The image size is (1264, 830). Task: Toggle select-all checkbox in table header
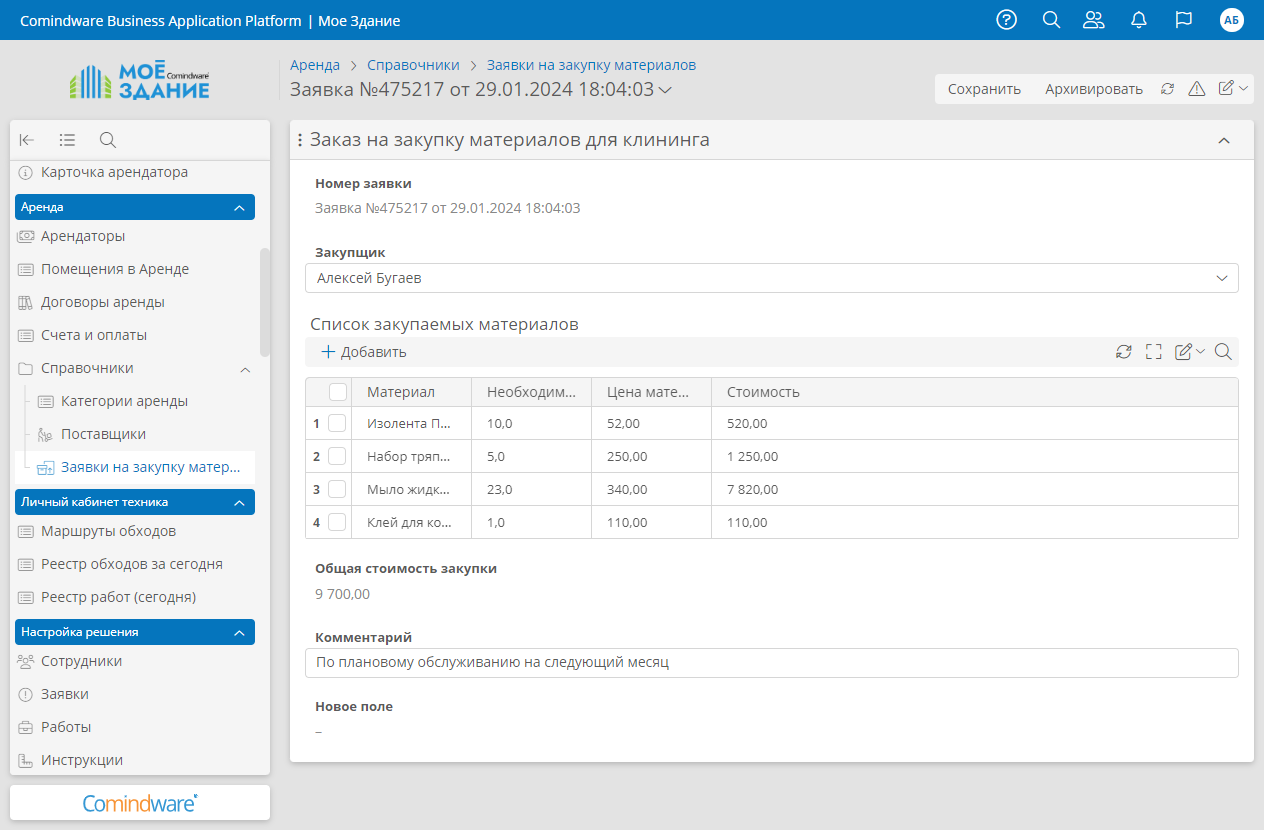pos(338,392)
